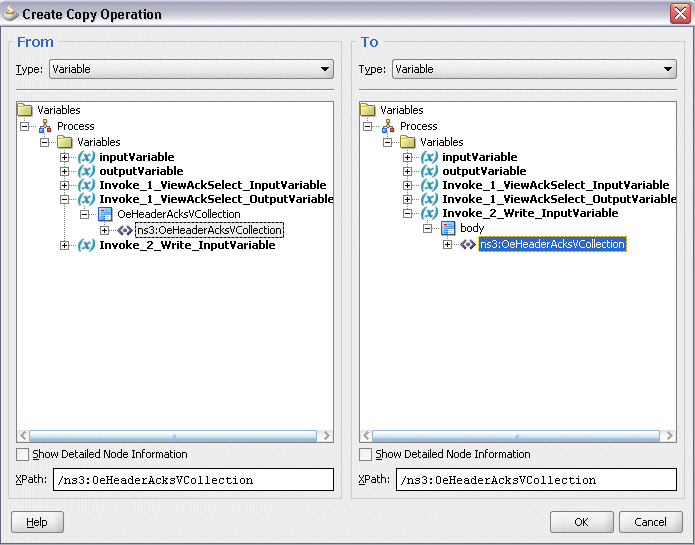The height and width of the screenshot is (545, 695).
Task: Click outputVariable's (x) icon in To tree
Action: click(x=429, y=171)
